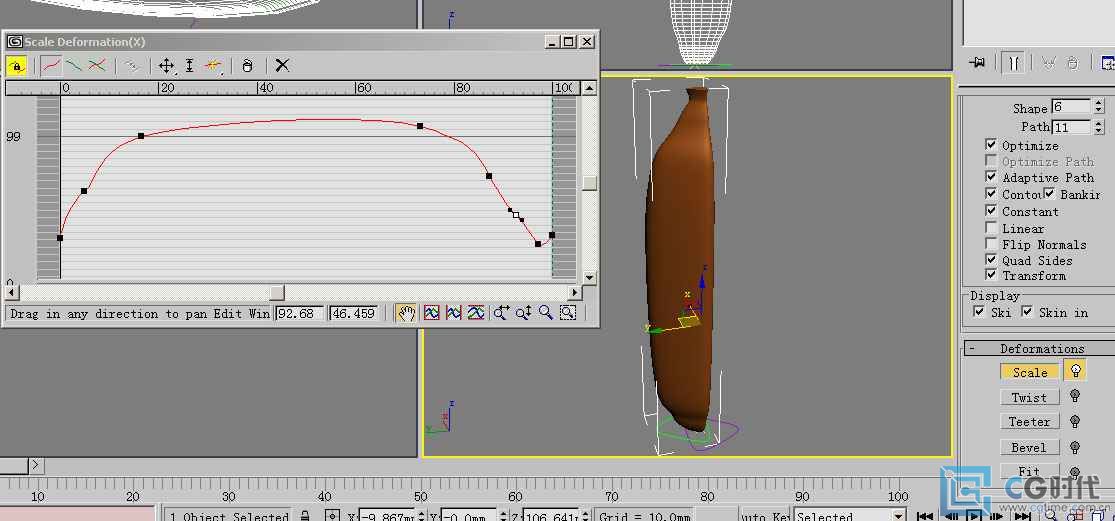This screenshot has width=1115, height=521.
Task: Click Selection Lock toggle in status bar
Action: pos(304,516)
